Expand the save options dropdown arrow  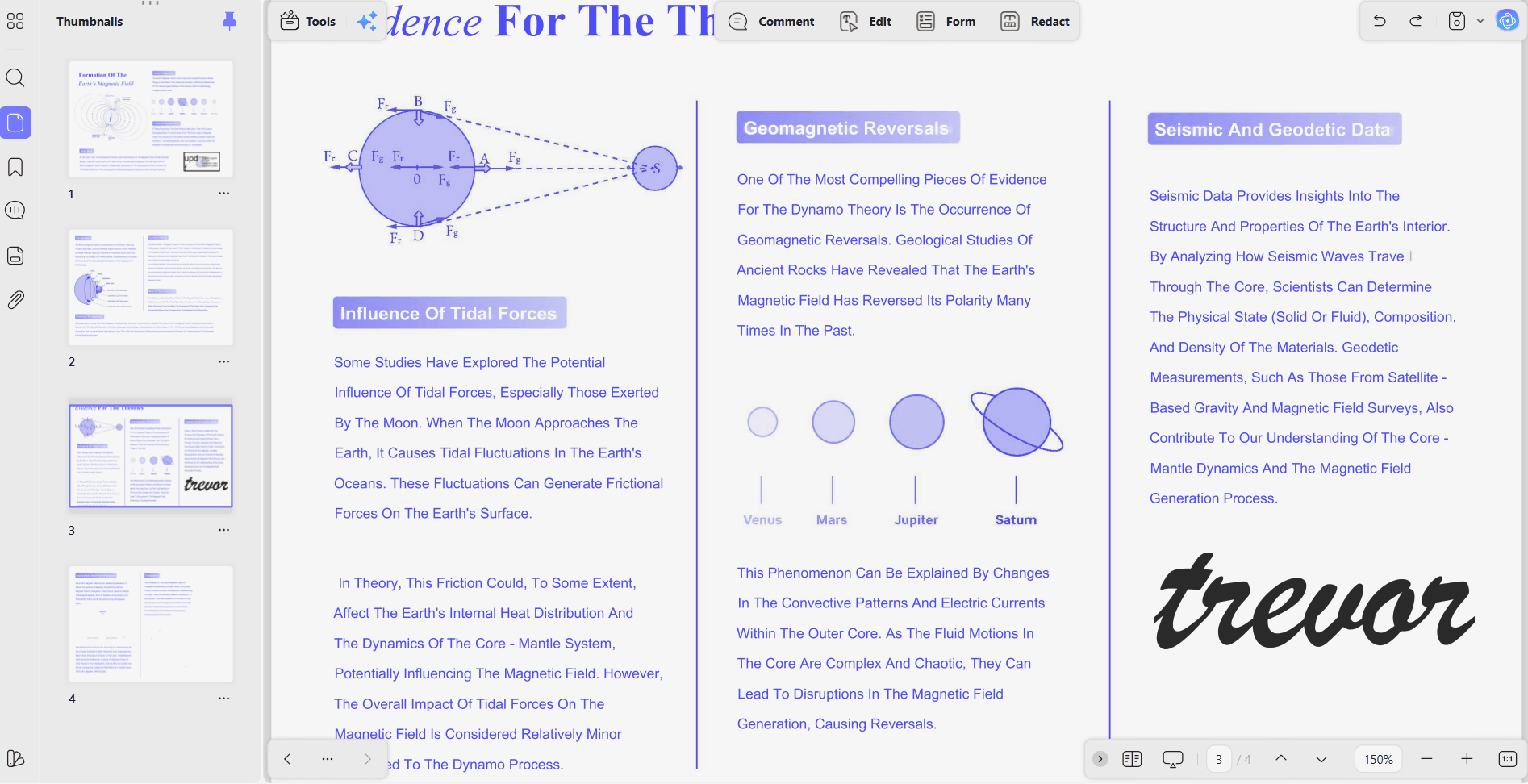1480,22
